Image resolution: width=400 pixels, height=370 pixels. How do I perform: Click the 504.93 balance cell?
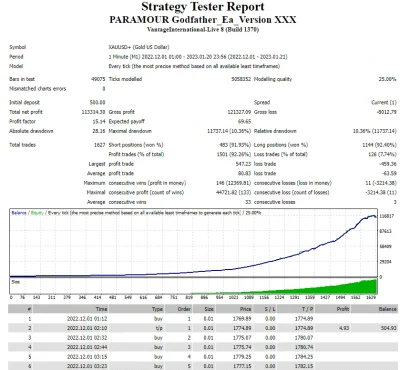388,328
